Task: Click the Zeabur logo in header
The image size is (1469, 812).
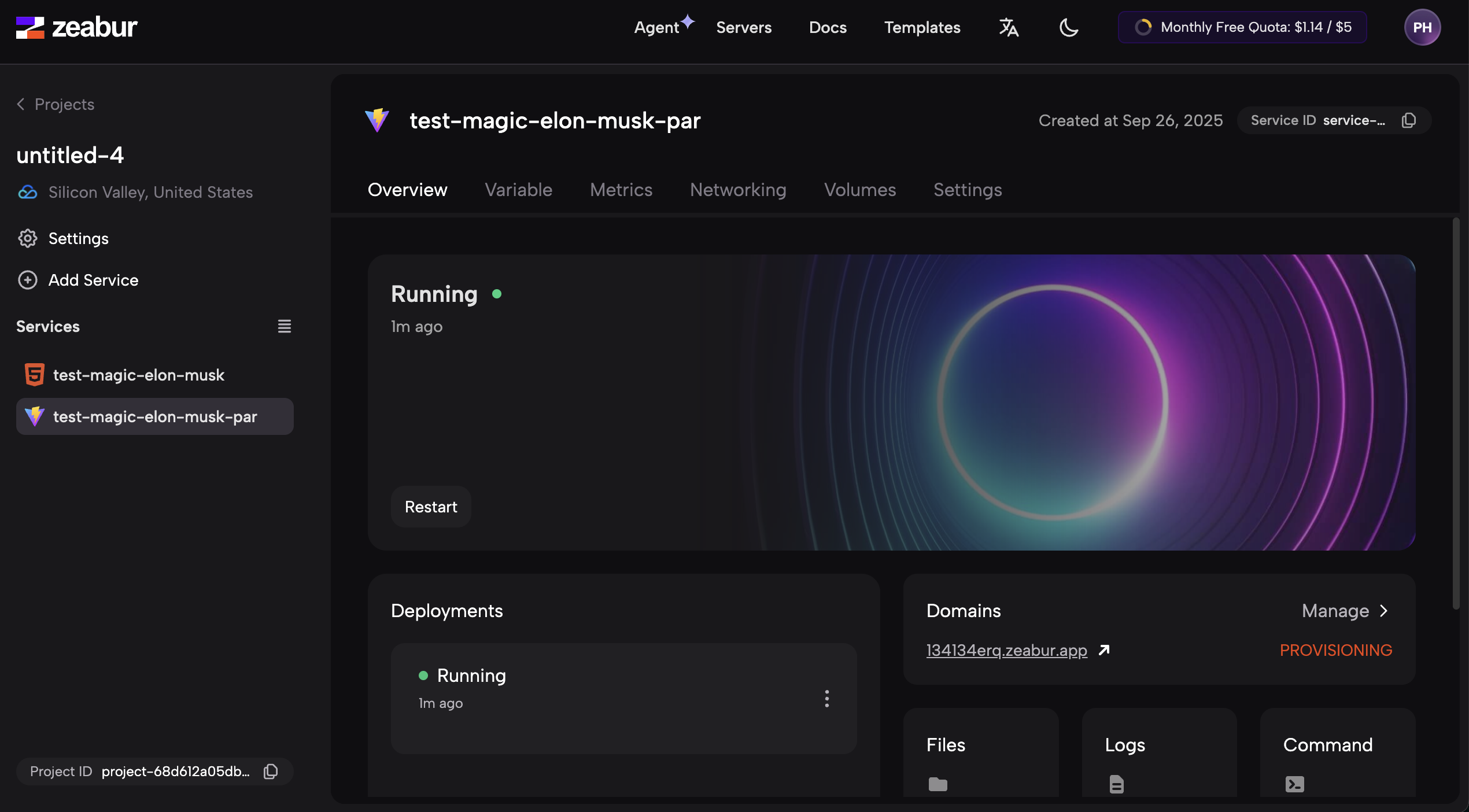Action: [76, 27]
